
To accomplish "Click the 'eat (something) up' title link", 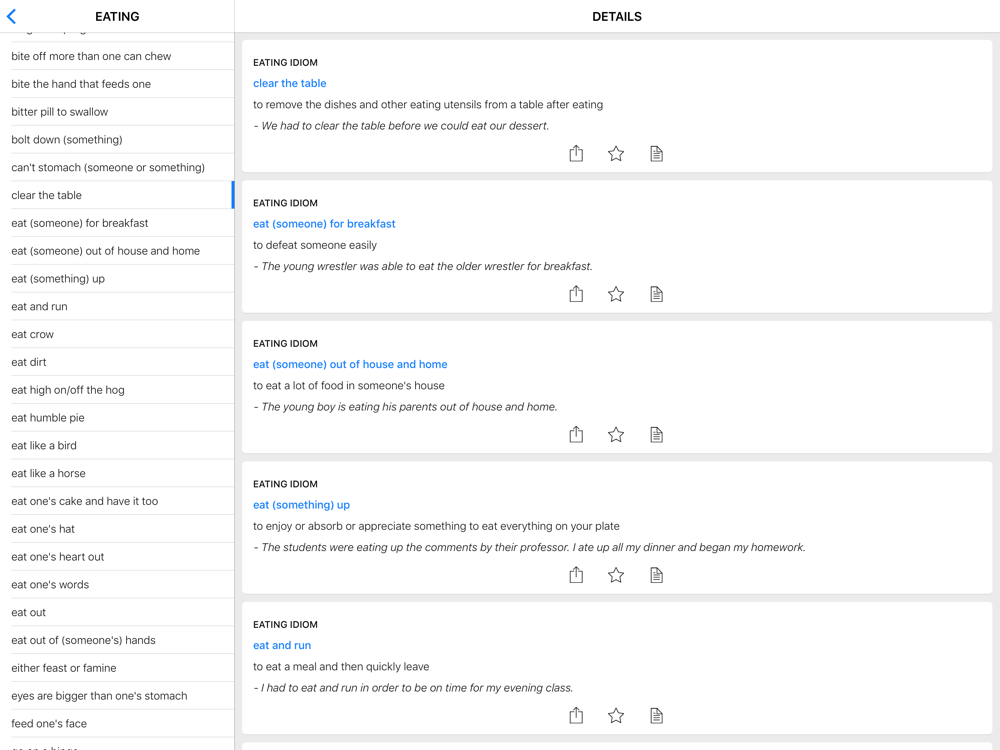I will pyautogui.click(x=301, y=505).
